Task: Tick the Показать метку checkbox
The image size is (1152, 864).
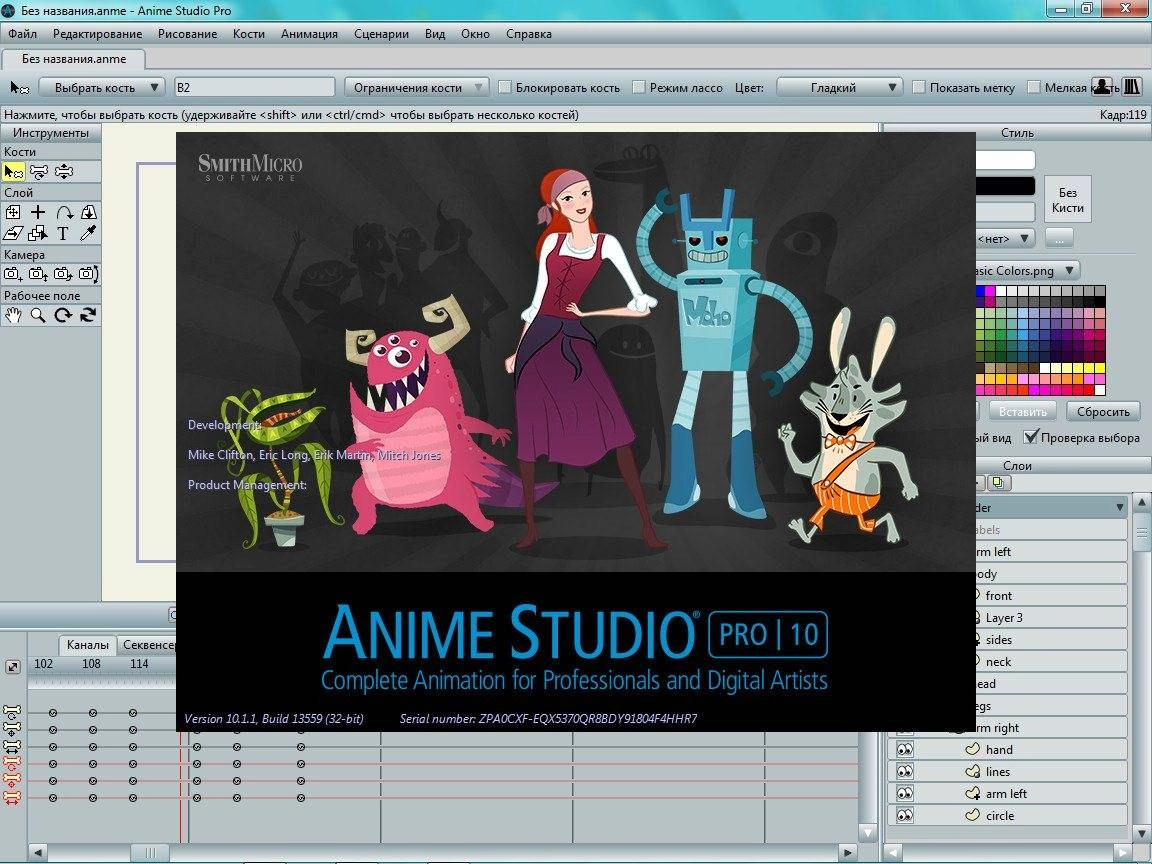Action: click(x=918, y=87)
